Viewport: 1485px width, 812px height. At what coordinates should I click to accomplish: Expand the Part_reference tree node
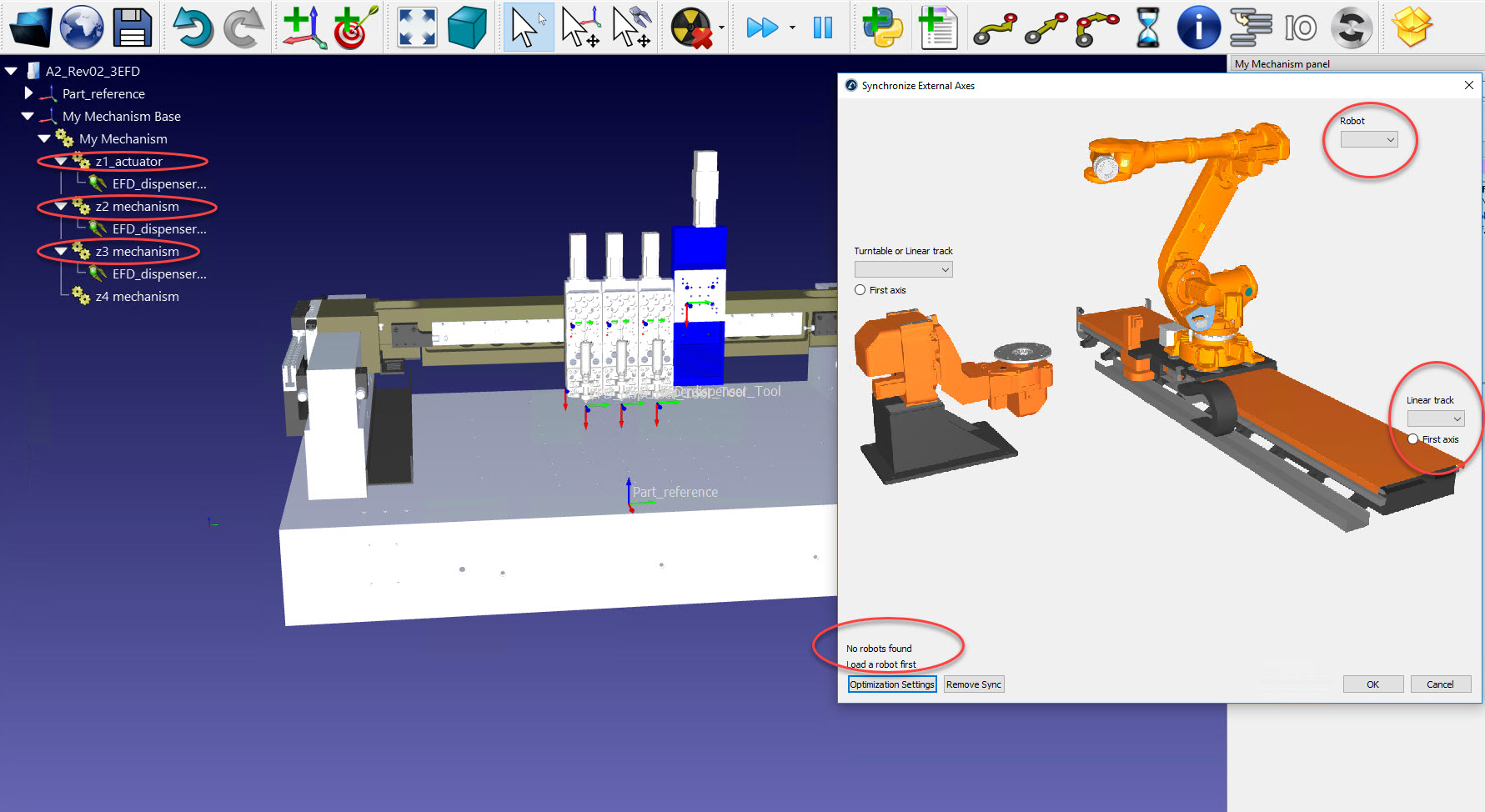click(x=28, y=93)
